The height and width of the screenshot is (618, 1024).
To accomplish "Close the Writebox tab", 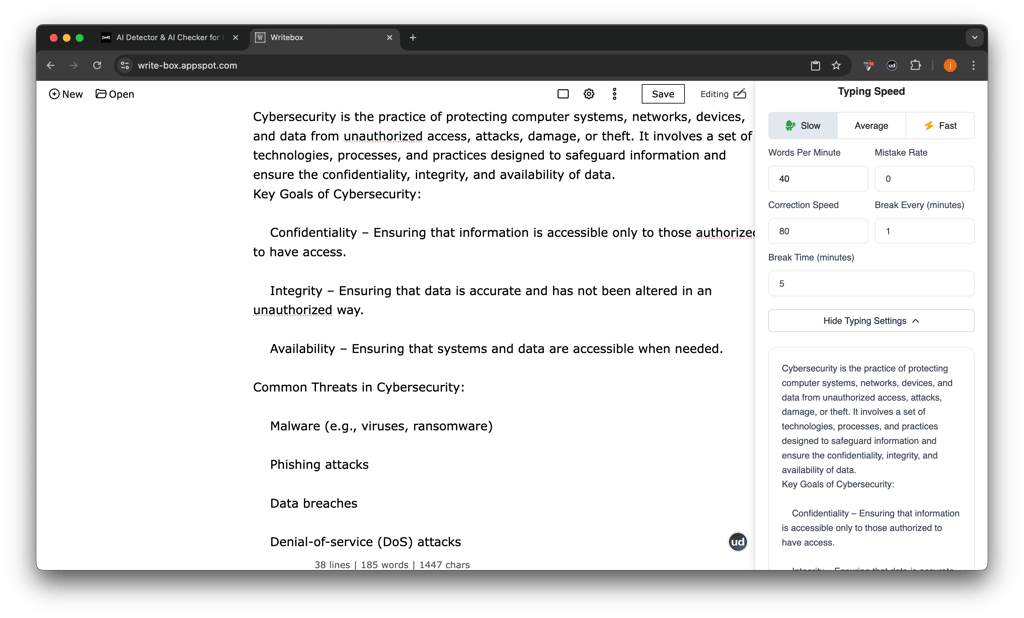I will coord(389,37).
